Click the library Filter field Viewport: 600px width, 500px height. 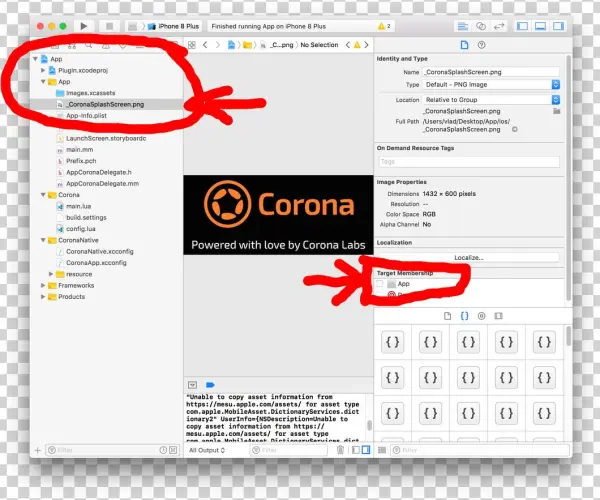[x=480, y=450]
